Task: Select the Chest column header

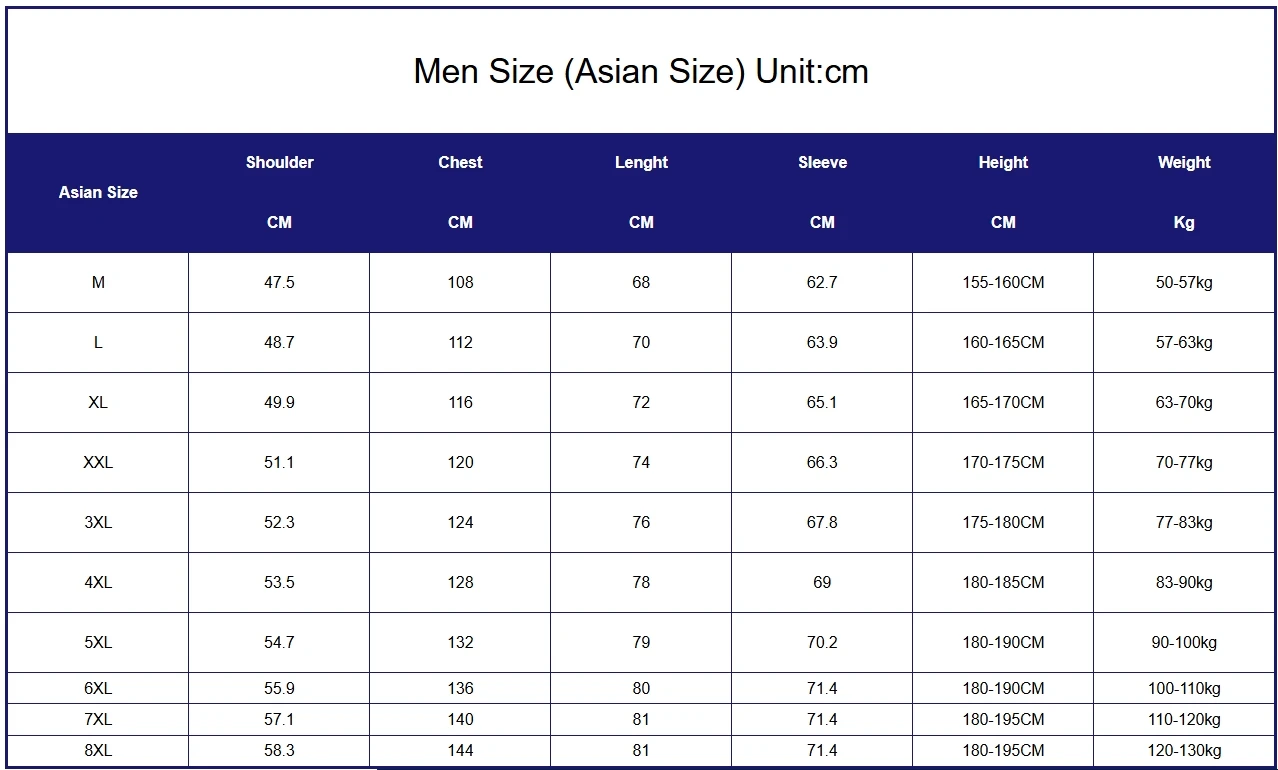Action: (459, 162)
